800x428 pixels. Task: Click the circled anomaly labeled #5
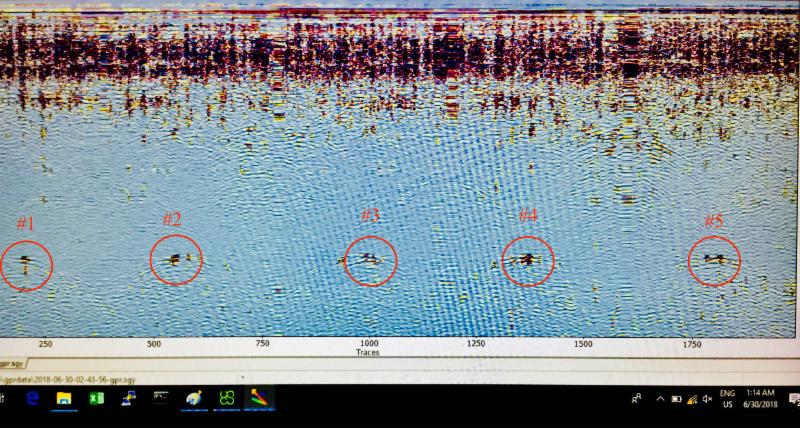tap(714, 261)
